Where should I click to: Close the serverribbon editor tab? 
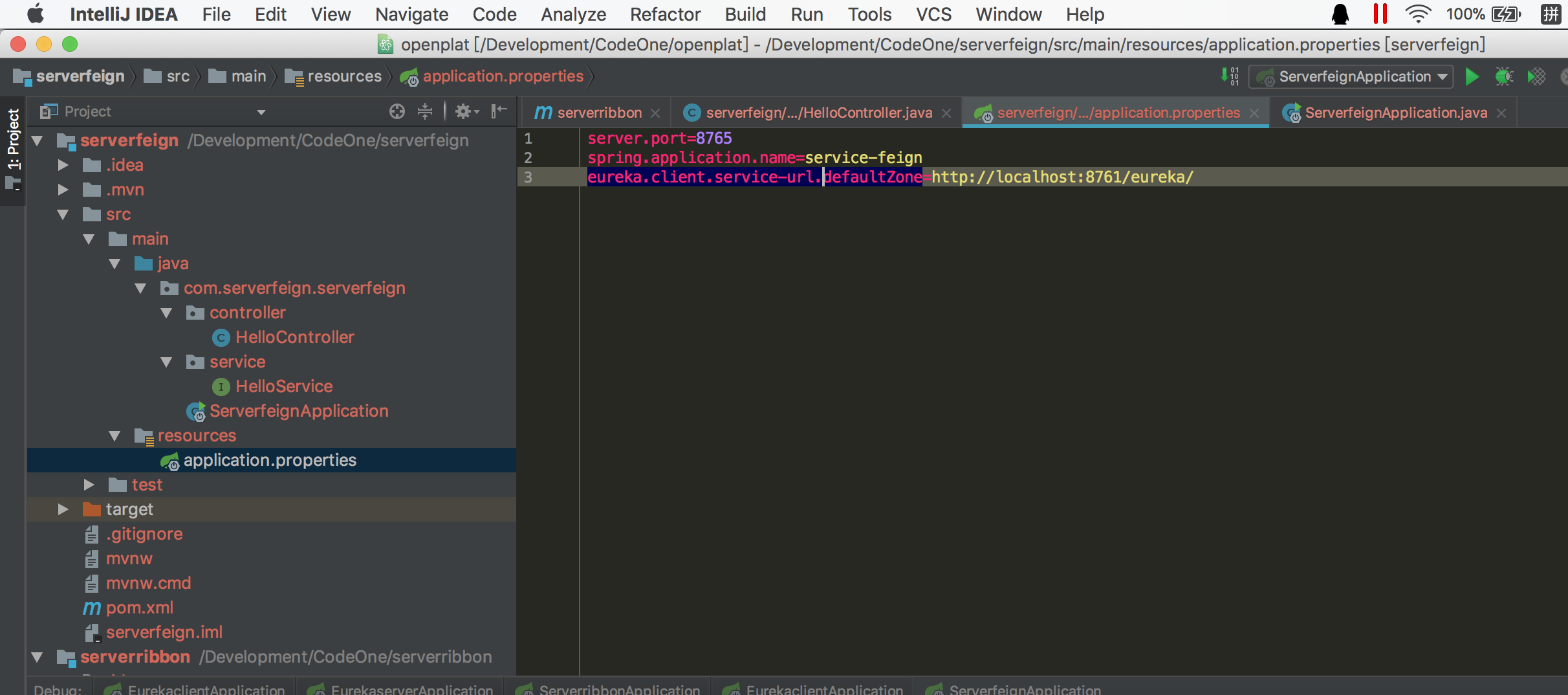tap(655, 113)
